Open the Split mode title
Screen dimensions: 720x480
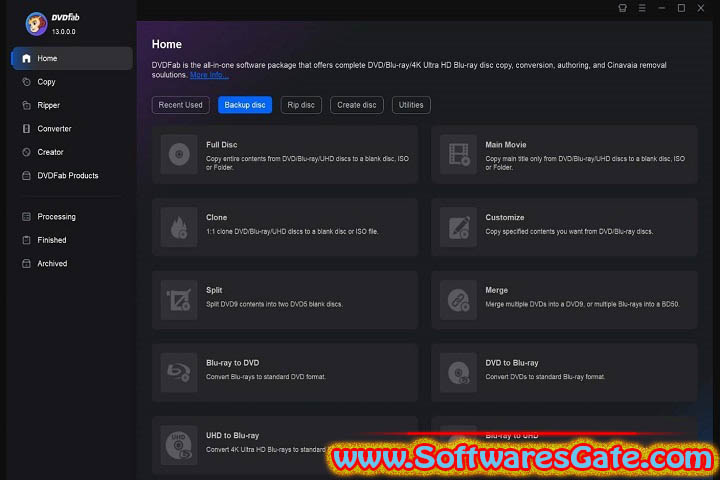[214, 290]
